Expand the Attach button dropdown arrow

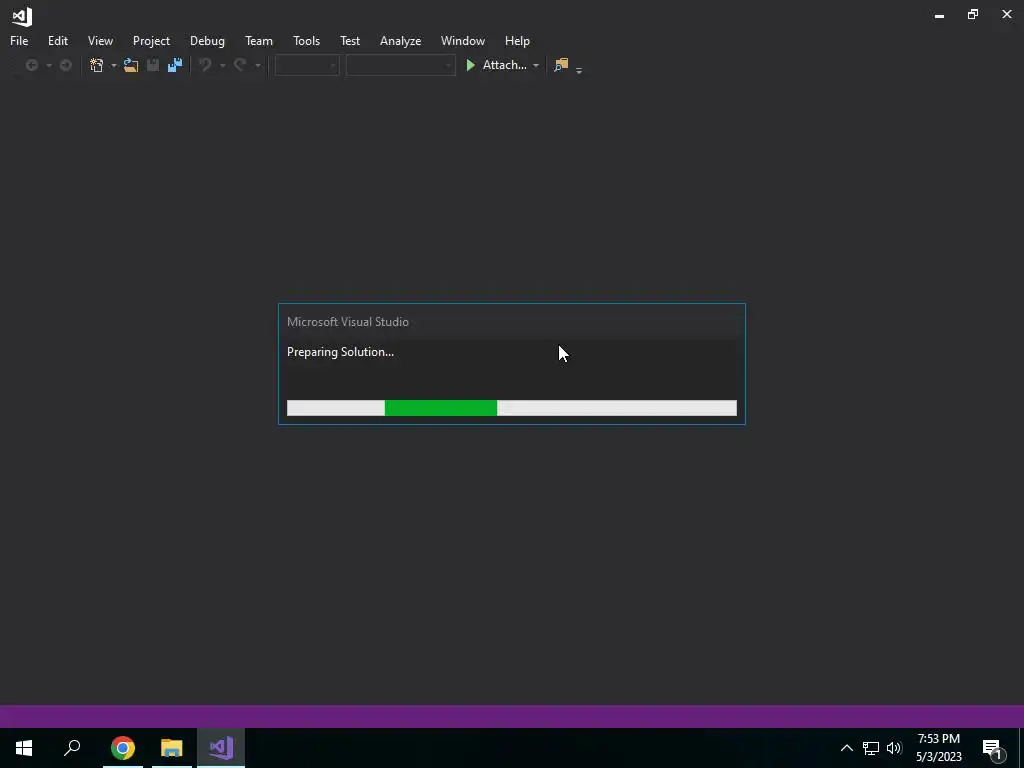pos(536,65)
